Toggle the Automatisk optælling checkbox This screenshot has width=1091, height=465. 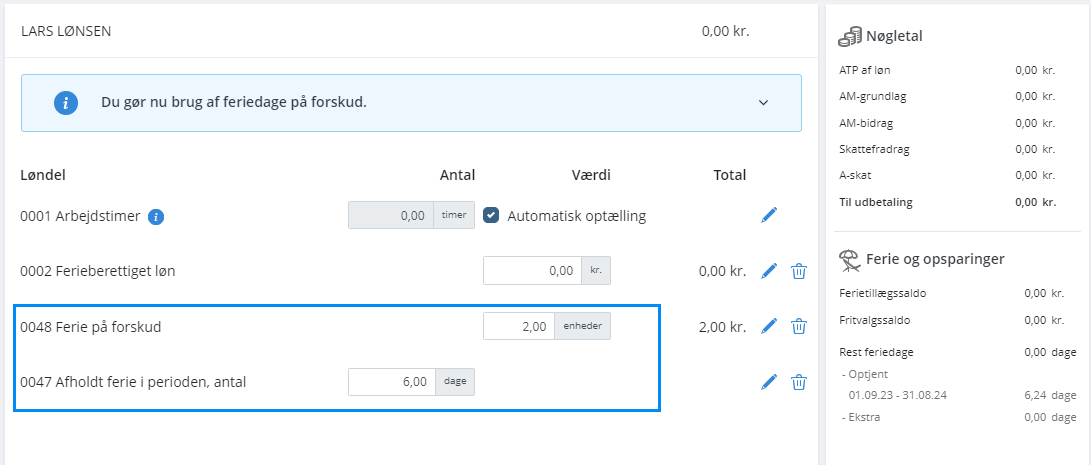pyautogui.click(x=491, y=216)
